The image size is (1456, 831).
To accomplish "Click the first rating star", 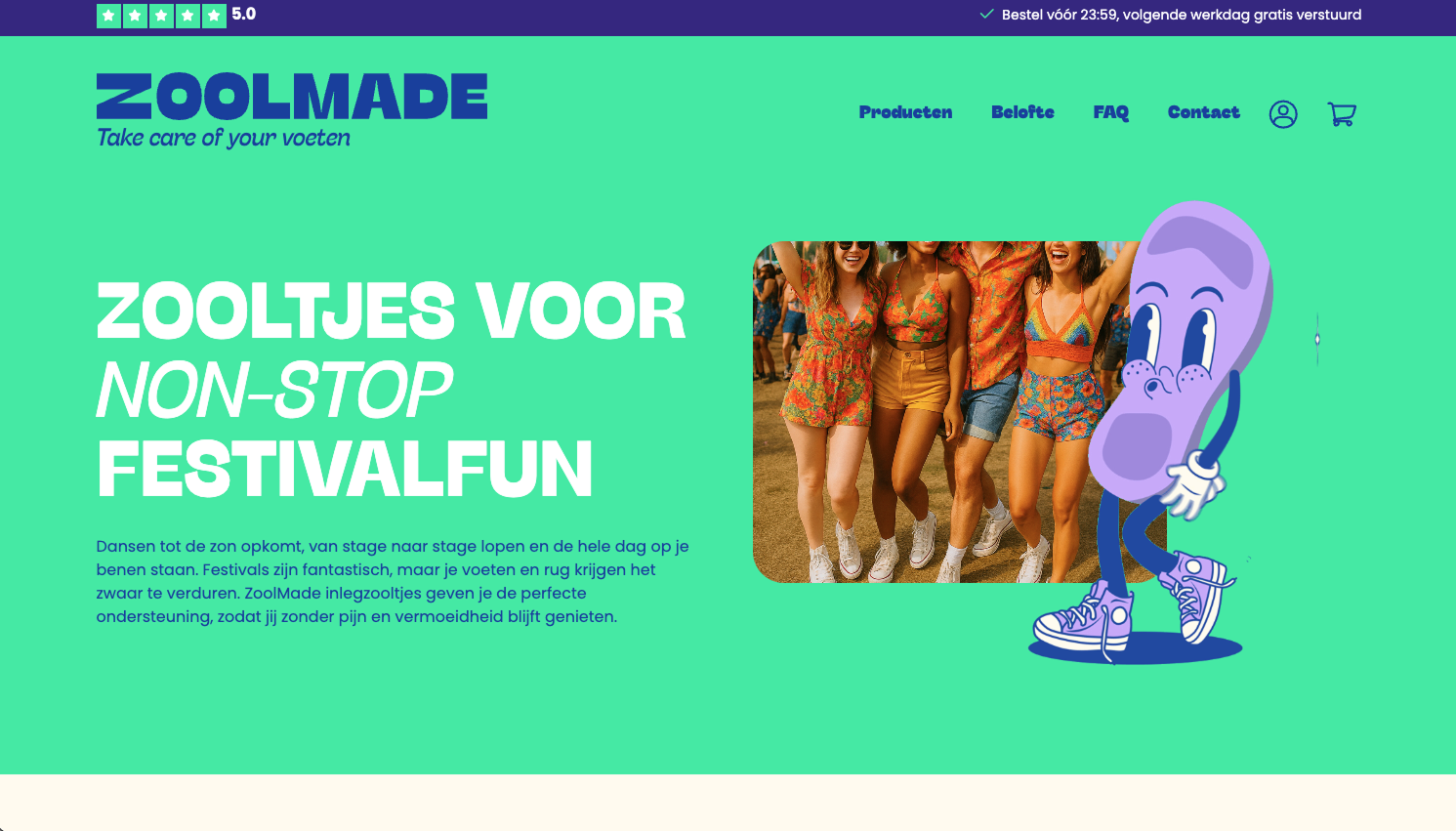I will [108, 16].
